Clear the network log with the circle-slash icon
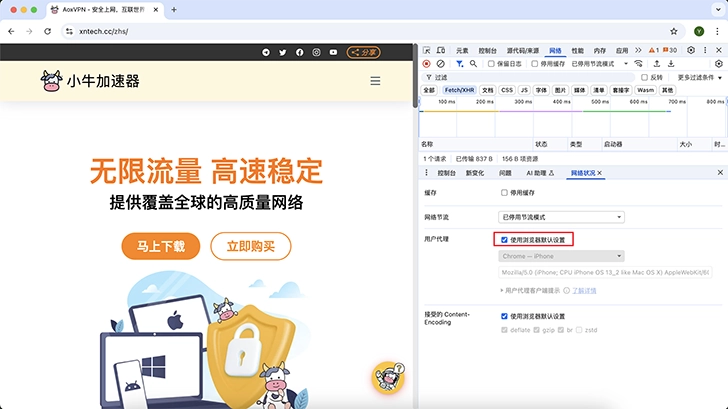This screenshot has width=728, height=409. [441, 64]
